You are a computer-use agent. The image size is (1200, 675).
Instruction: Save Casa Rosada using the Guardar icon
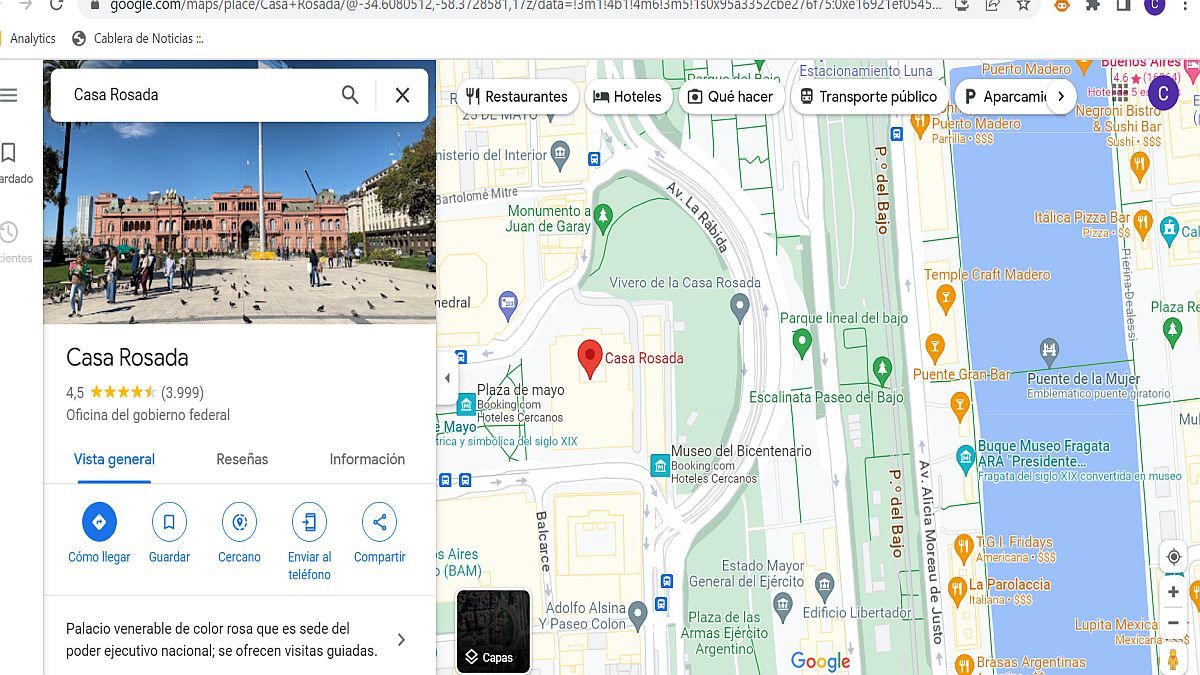click(x=169, y=521)
